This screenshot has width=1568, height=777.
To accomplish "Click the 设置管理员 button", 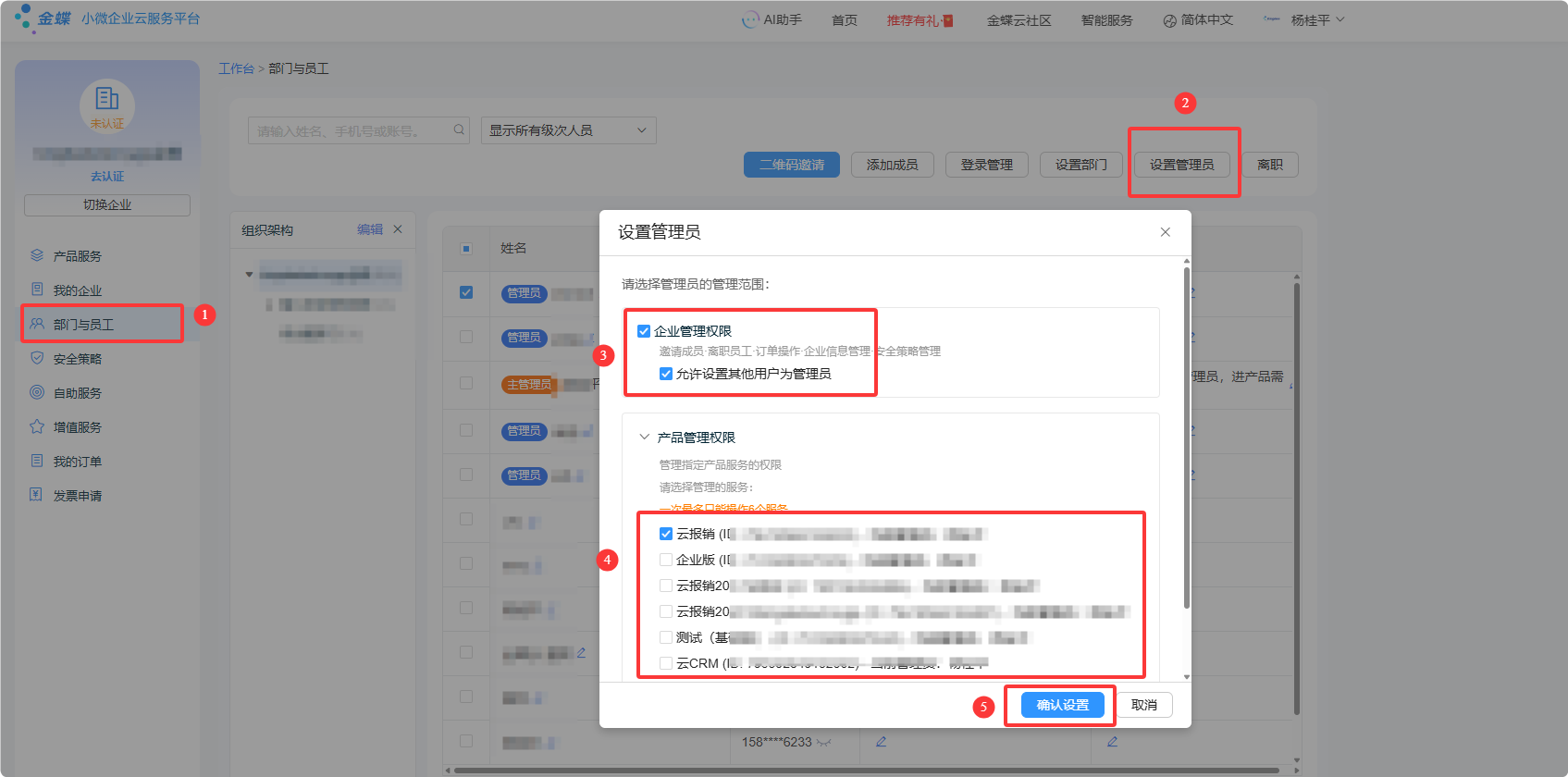I will point(1182,165).
